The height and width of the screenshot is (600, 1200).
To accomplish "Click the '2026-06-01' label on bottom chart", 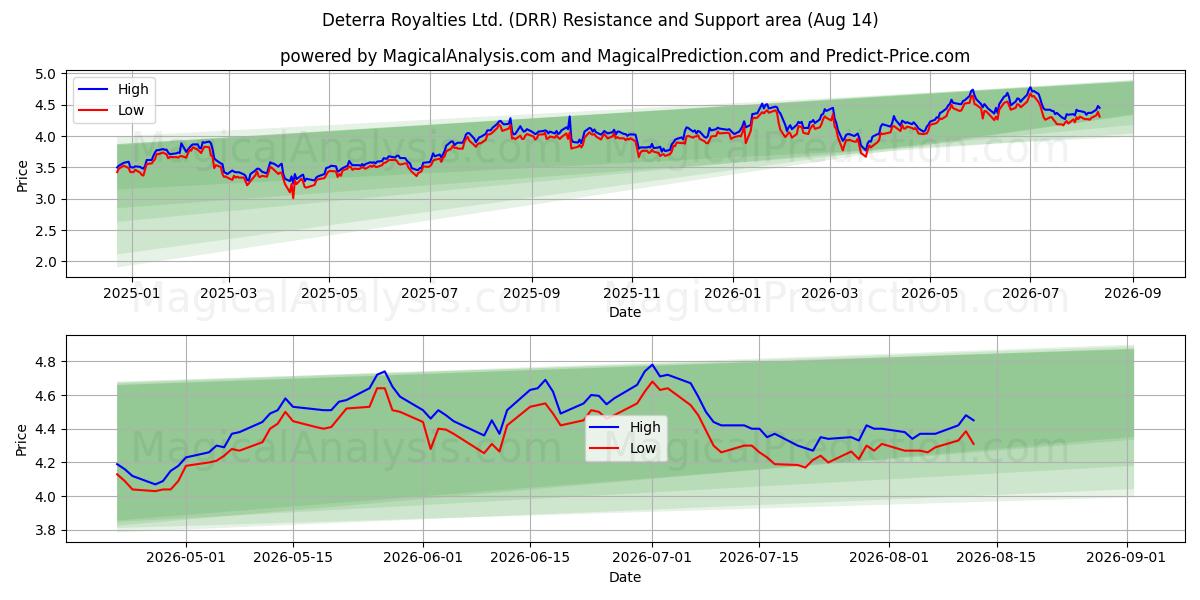I will (x=422, y=560).
